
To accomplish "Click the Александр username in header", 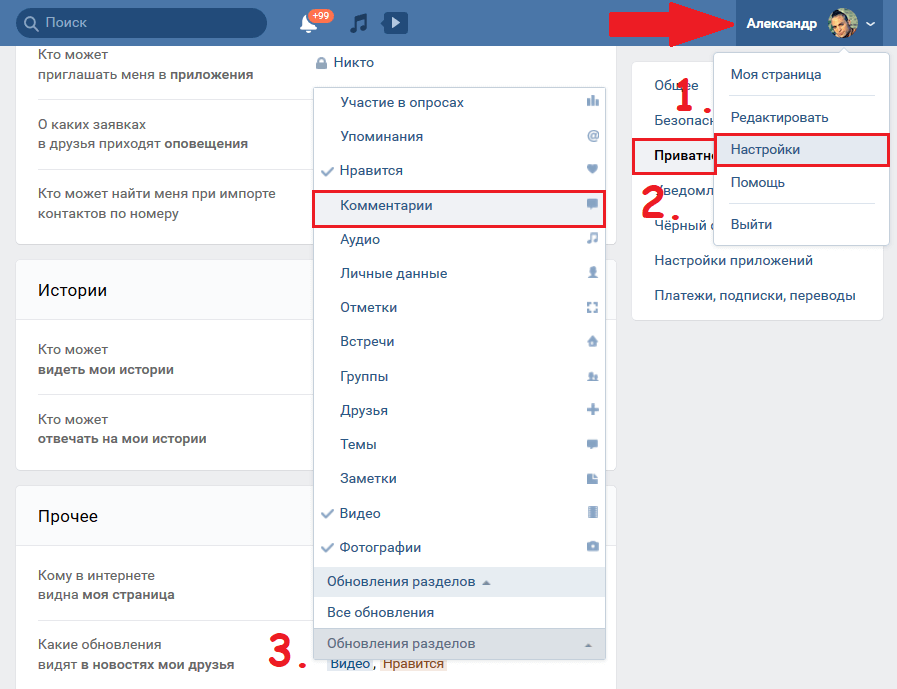I will click(x=781, y=23).
